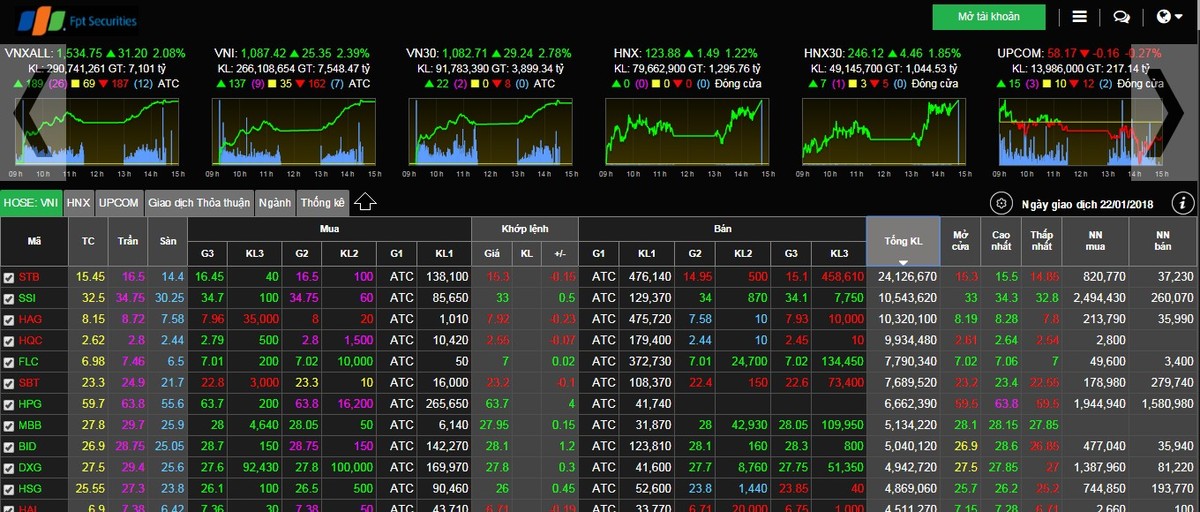Image resolution: width=1200 pixels, height=512 pixels.
Task: Open the hamburger menu icon
Action: [1079, 17]
